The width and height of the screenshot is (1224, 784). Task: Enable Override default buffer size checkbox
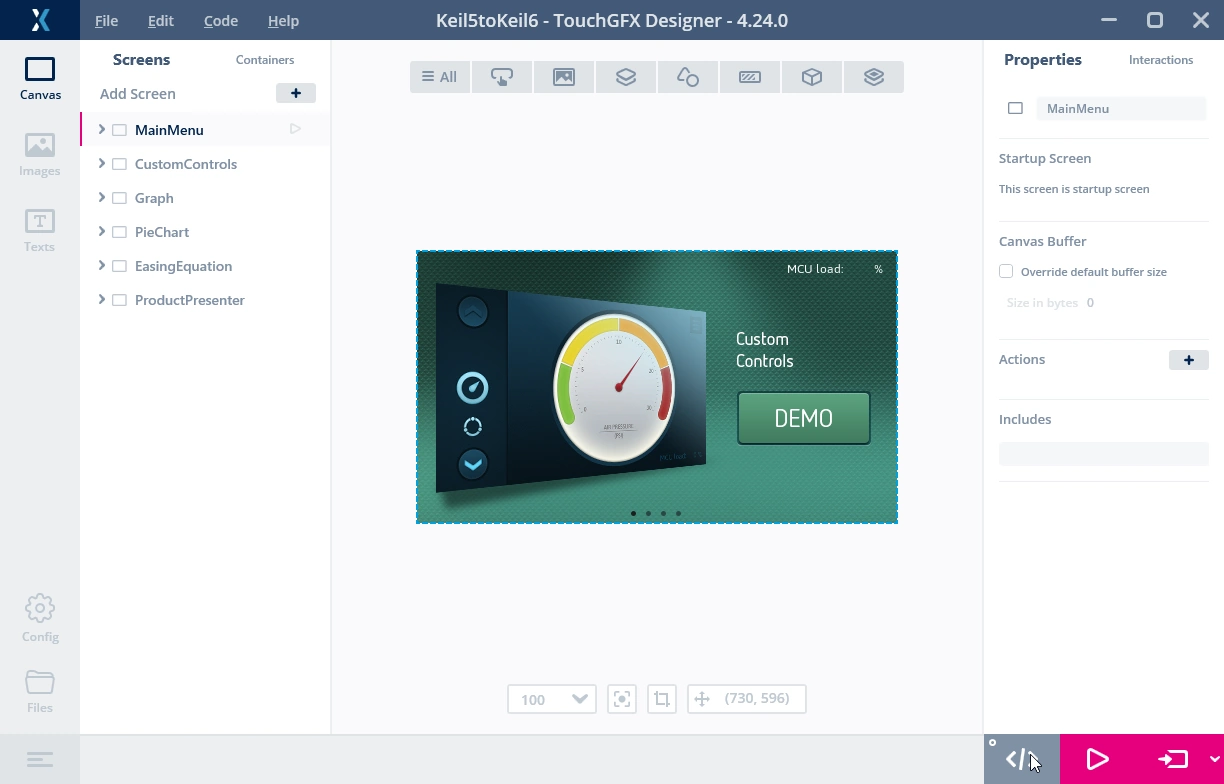pos(1006,271)
